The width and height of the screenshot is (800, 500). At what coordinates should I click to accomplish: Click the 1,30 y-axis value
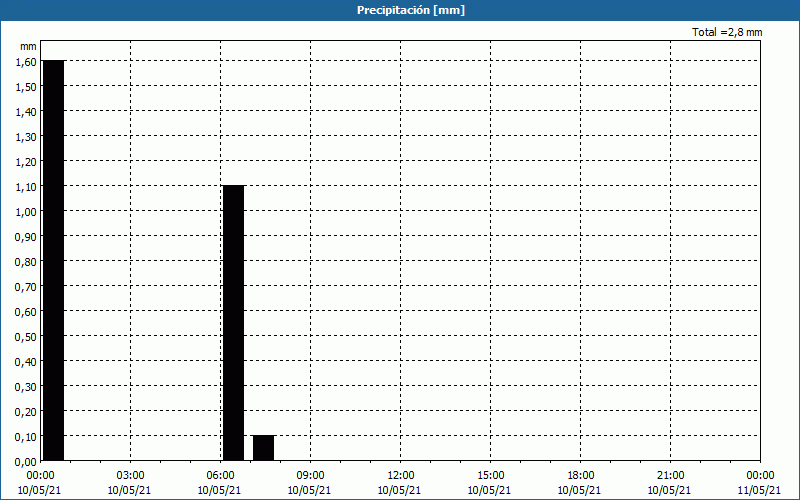(26, 137)
